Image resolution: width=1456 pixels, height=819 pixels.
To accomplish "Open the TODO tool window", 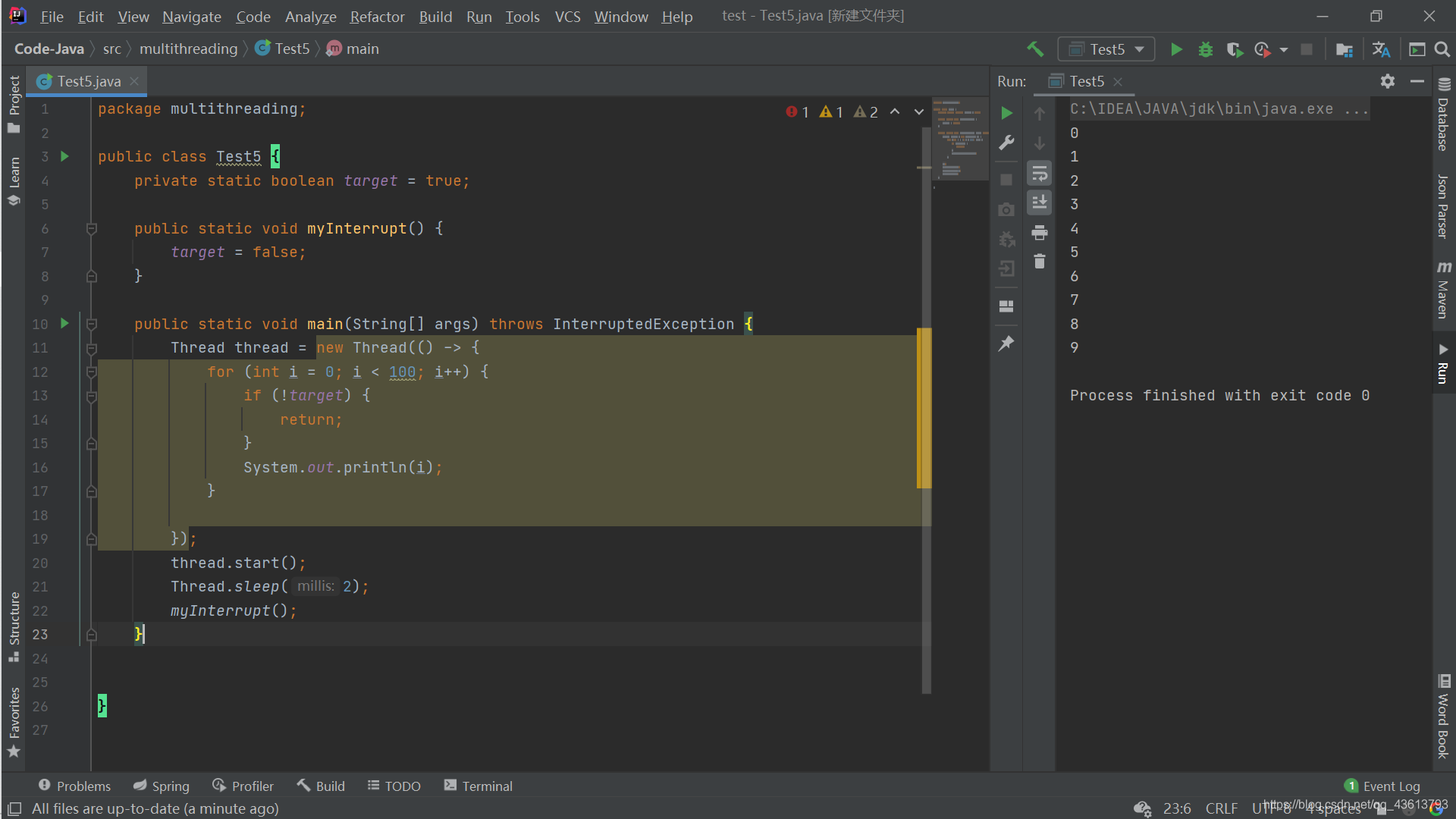I will click(394, 786).
